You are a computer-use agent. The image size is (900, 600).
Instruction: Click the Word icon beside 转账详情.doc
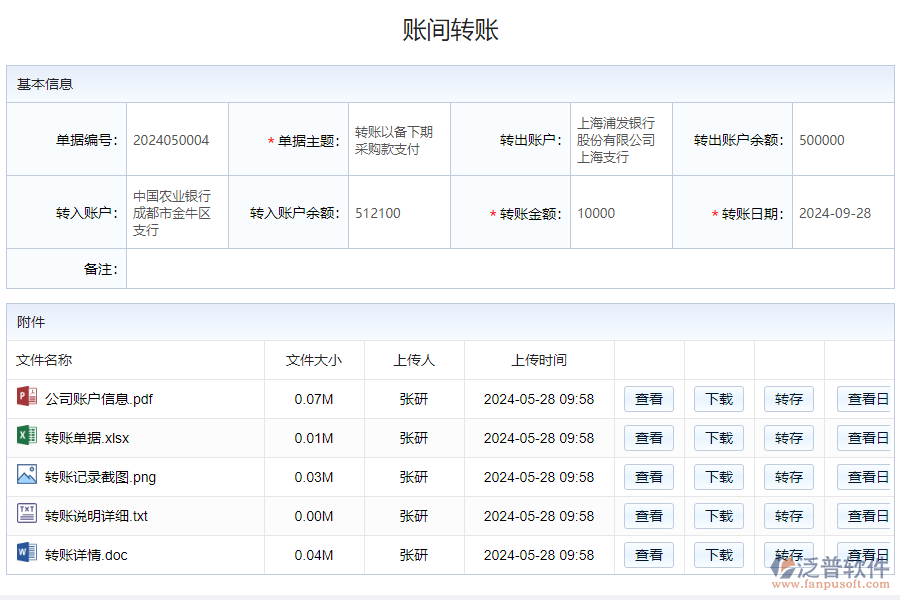25,555
